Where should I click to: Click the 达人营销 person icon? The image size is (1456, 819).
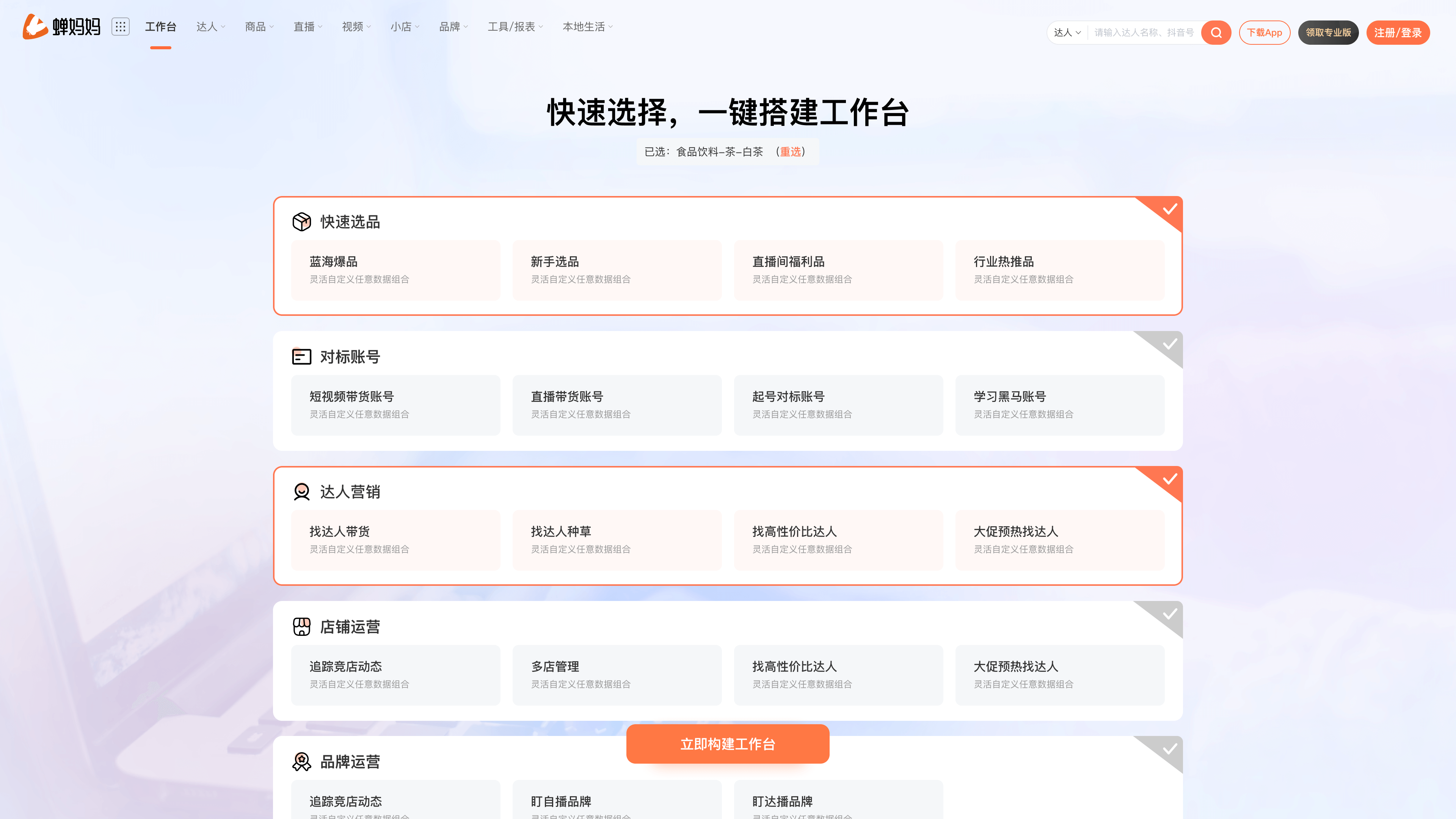pos(301,492)
